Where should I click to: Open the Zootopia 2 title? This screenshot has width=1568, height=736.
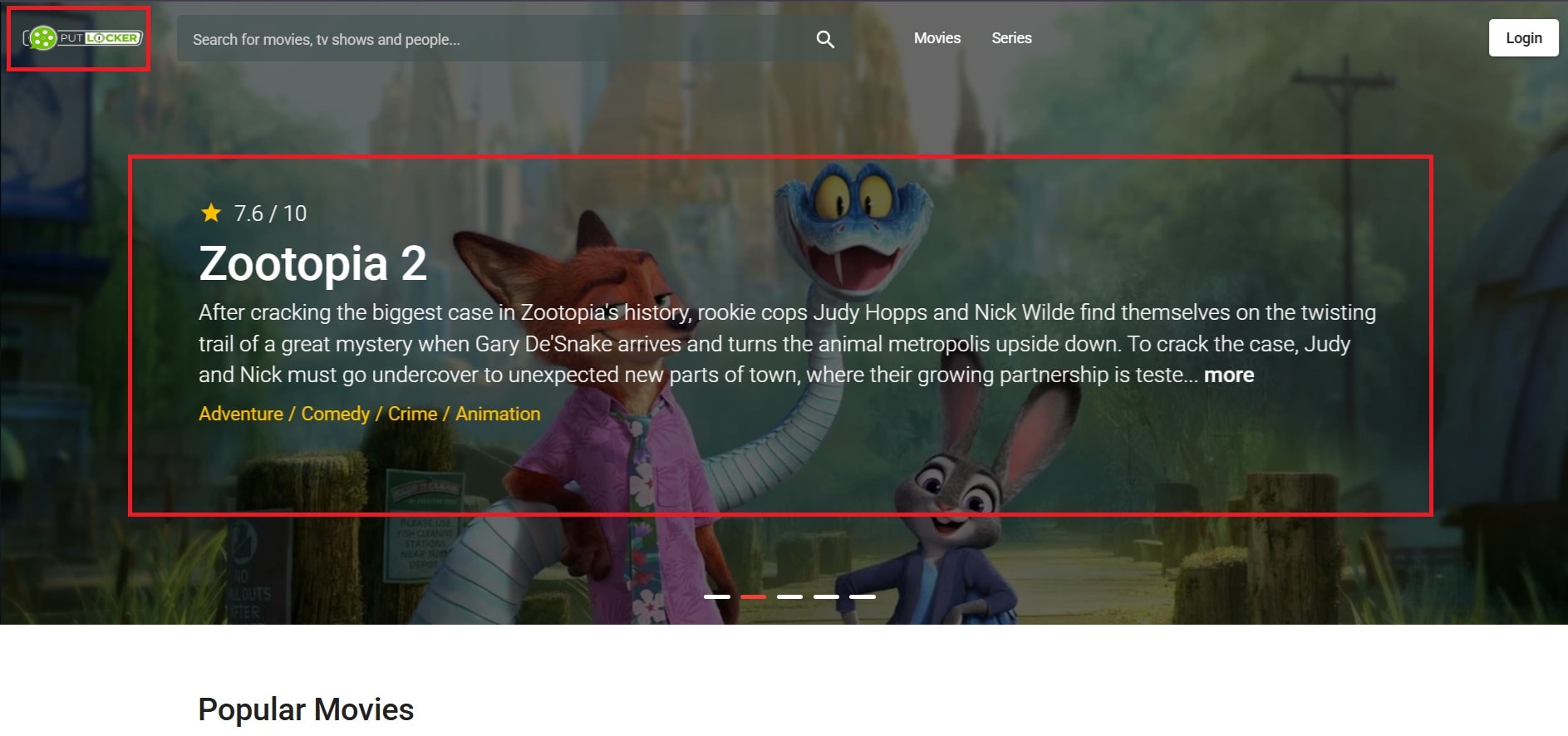(312, 263)
